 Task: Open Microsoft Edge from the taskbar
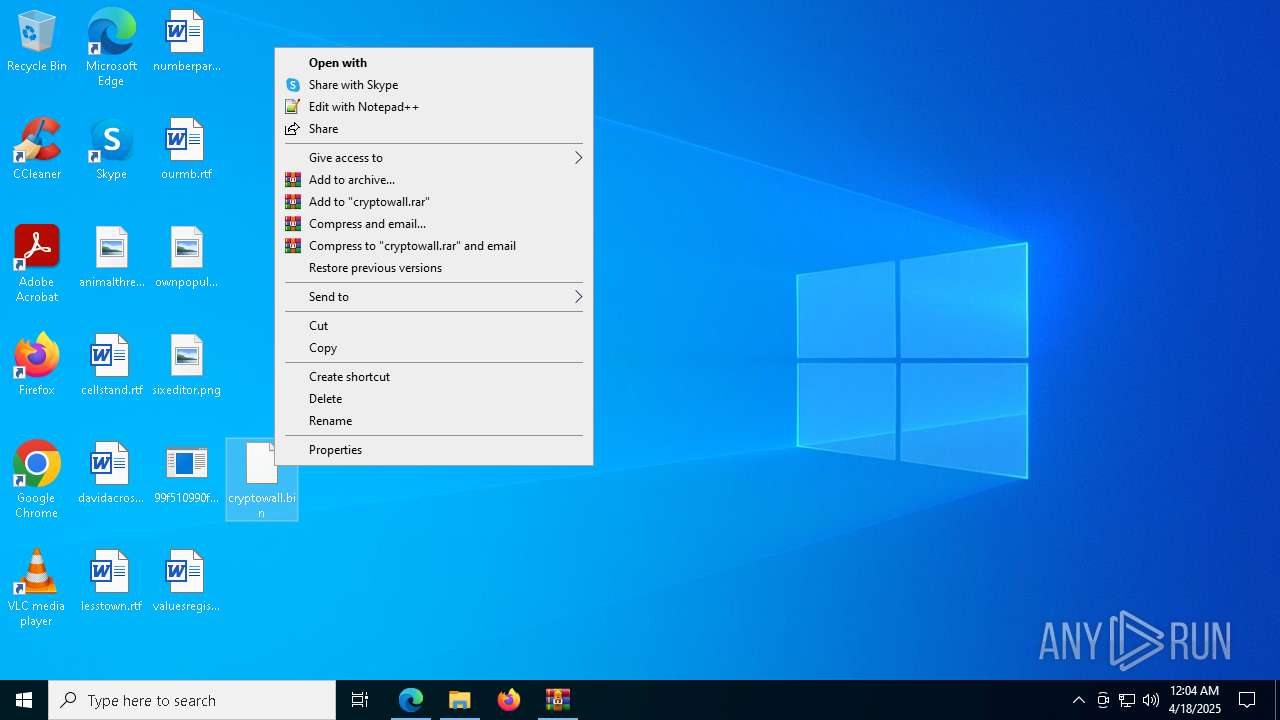411,700
